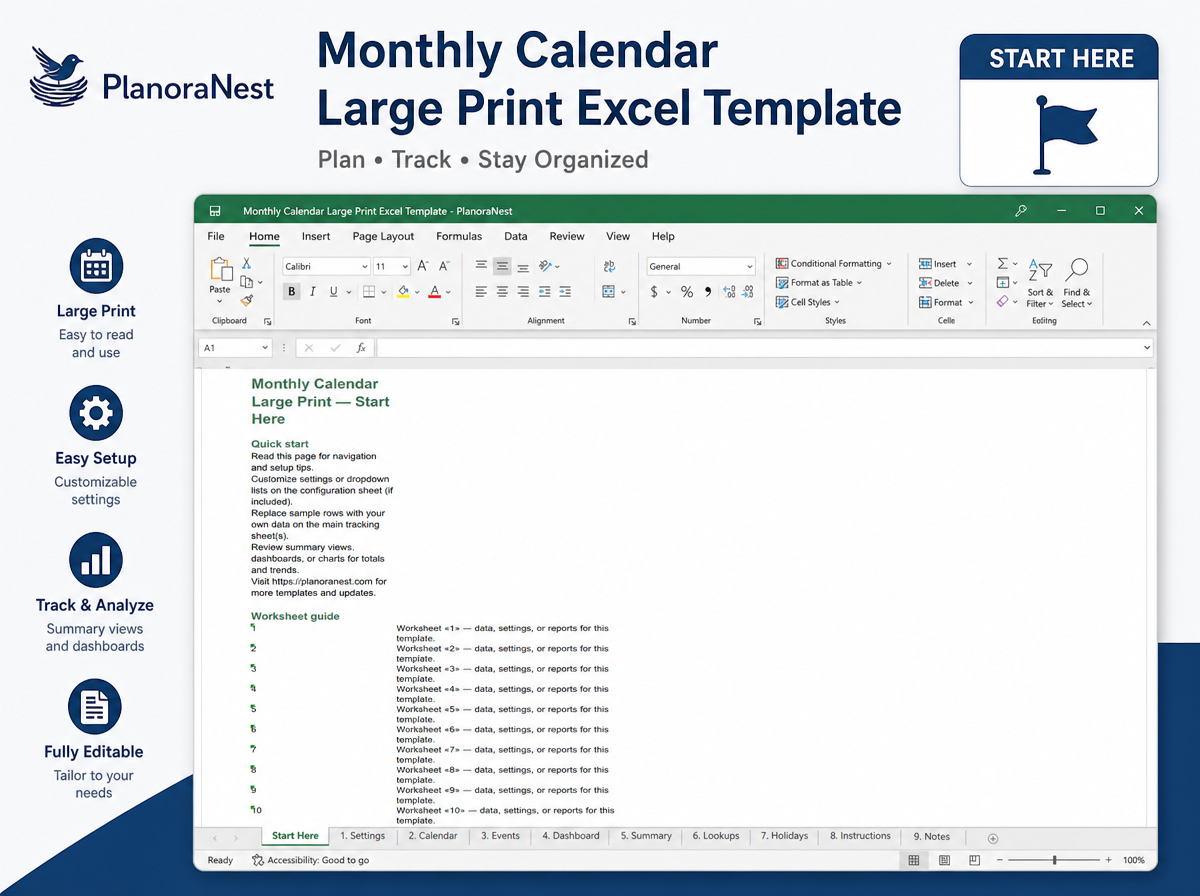
Task: Add a new sheet with plus icon
Action: (x=993, y=838)
